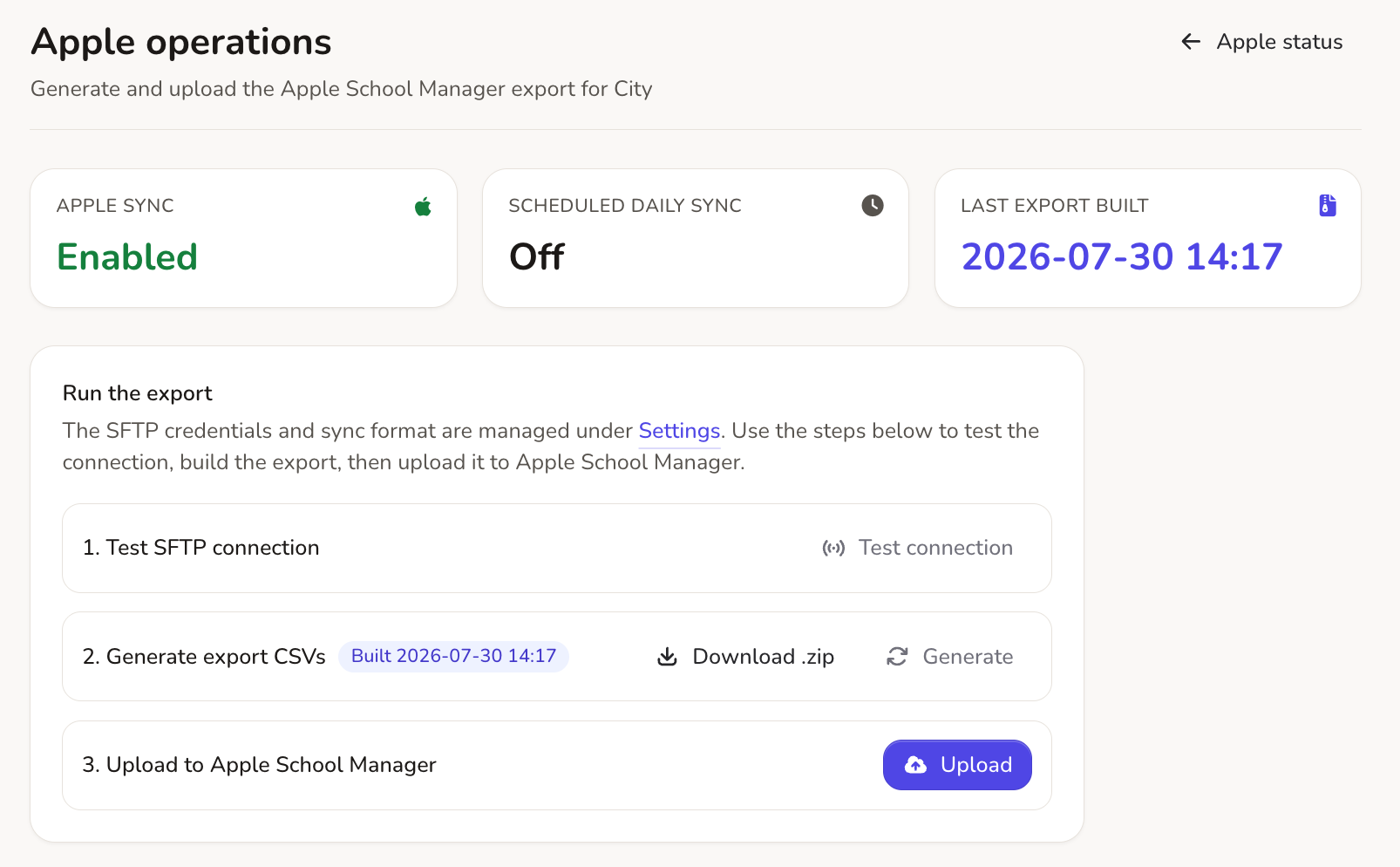Click the download arrow icon

(x=667, y=657)
